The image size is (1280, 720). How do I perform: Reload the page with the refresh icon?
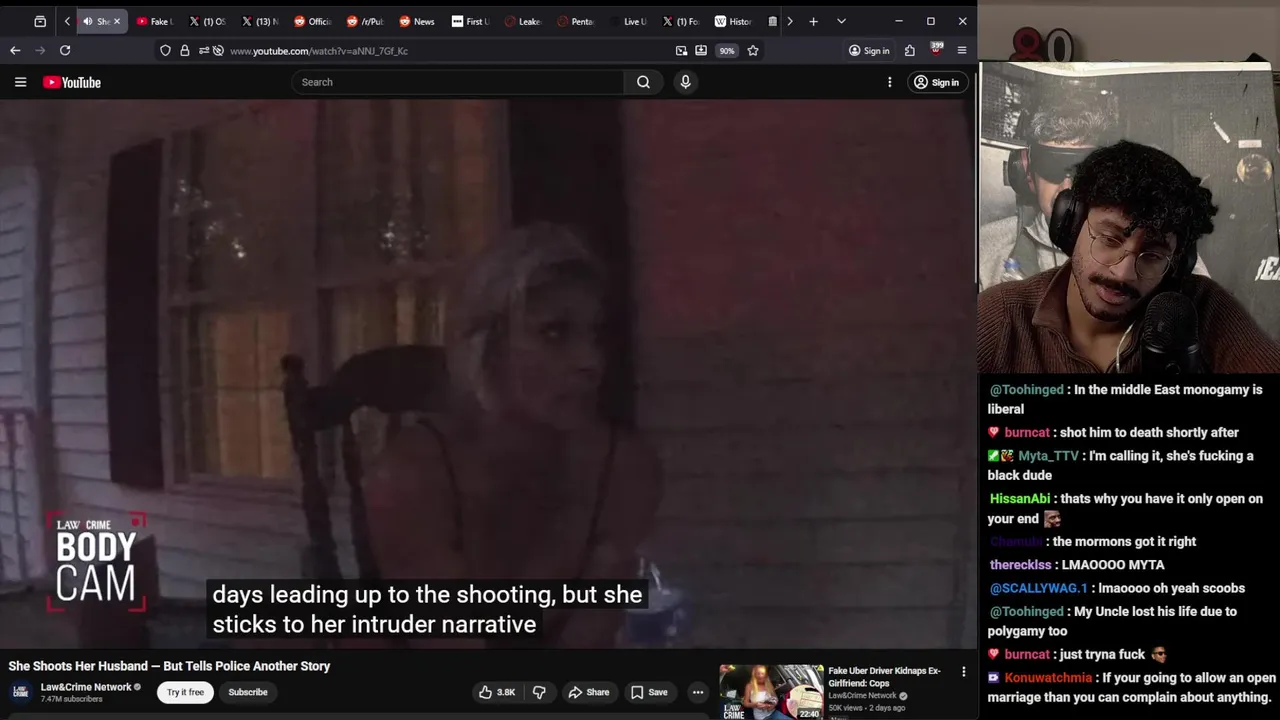tap(65, 50)
